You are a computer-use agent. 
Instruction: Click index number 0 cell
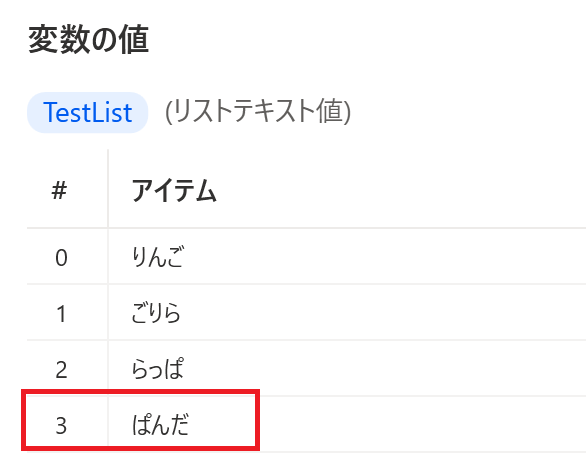[x=61, y=257]
